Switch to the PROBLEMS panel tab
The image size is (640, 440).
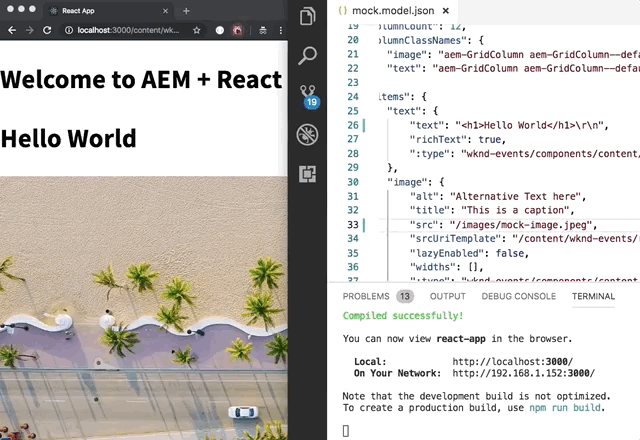(x=366, y=296)
